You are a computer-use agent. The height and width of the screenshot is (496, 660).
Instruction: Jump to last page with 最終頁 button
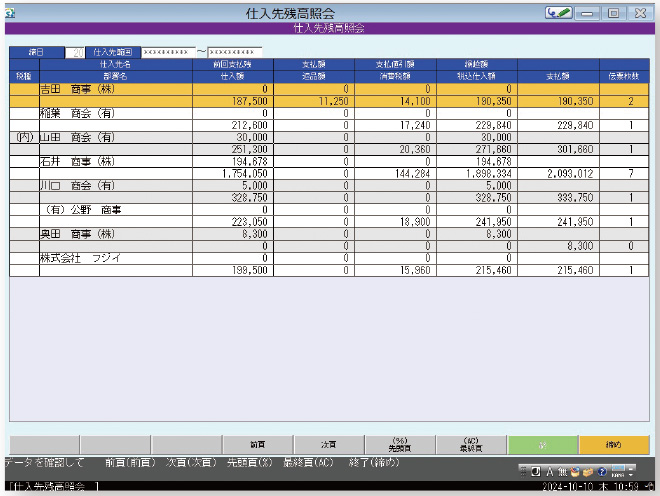(470, 444)
